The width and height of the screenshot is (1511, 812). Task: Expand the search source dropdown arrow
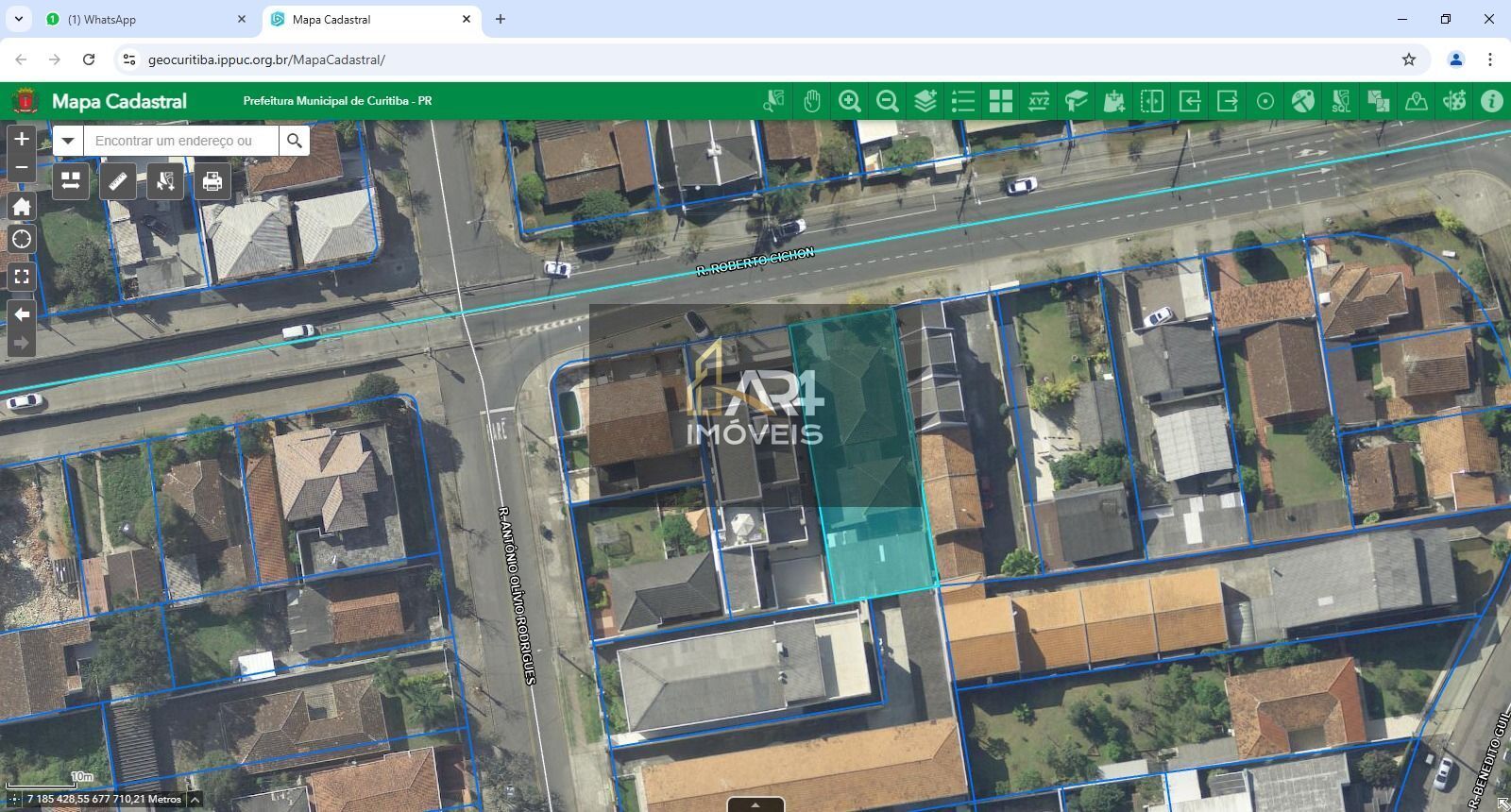(x=68, y=141)
